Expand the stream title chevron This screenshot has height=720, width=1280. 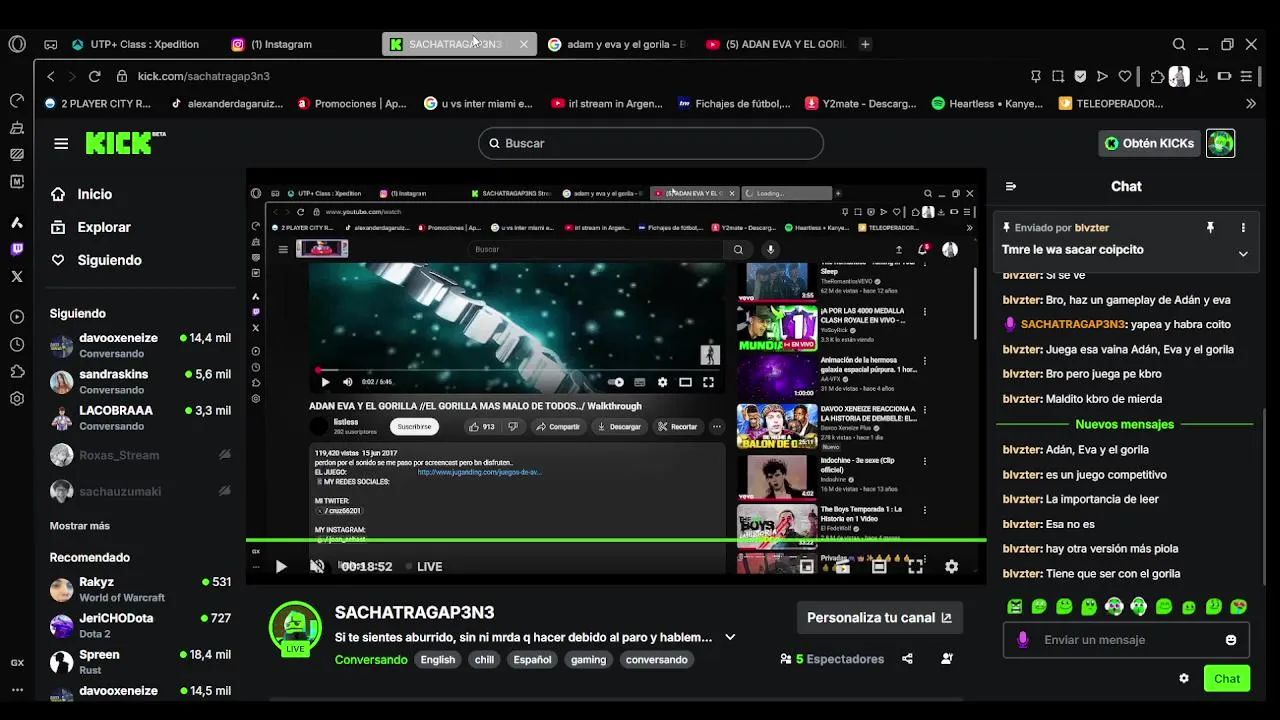[x=730, y=637]
